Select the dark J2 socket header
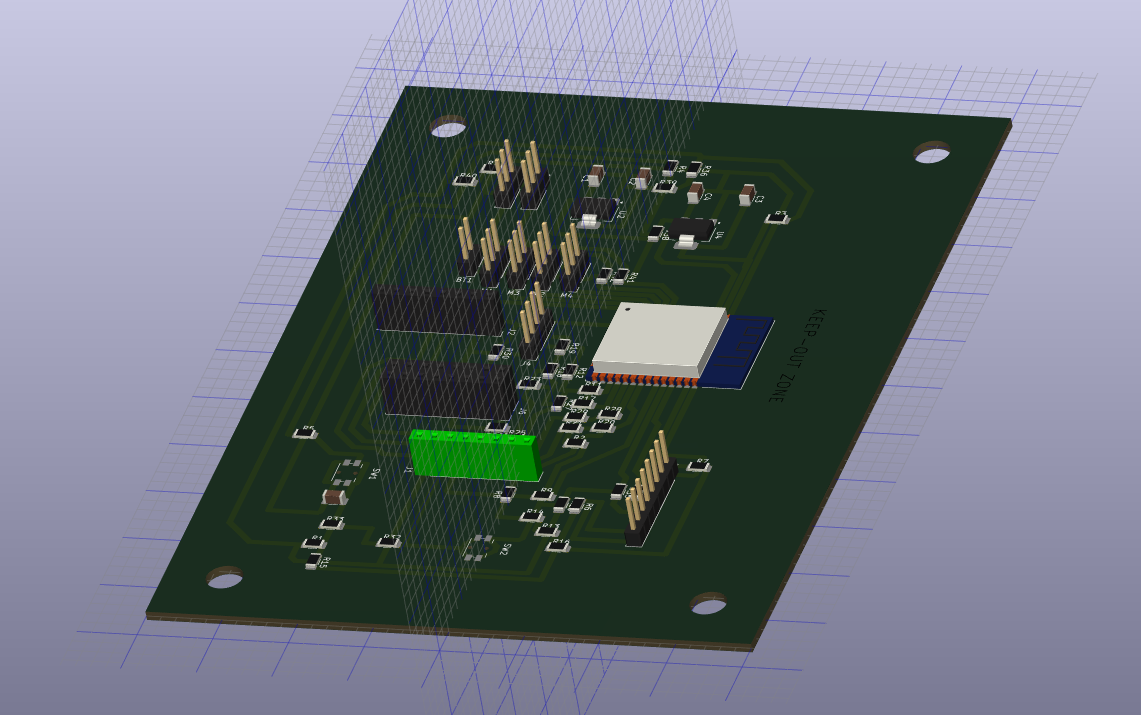Image resolution: width=1141 pixels, height=715 pixels. click(x=440, y=311)
